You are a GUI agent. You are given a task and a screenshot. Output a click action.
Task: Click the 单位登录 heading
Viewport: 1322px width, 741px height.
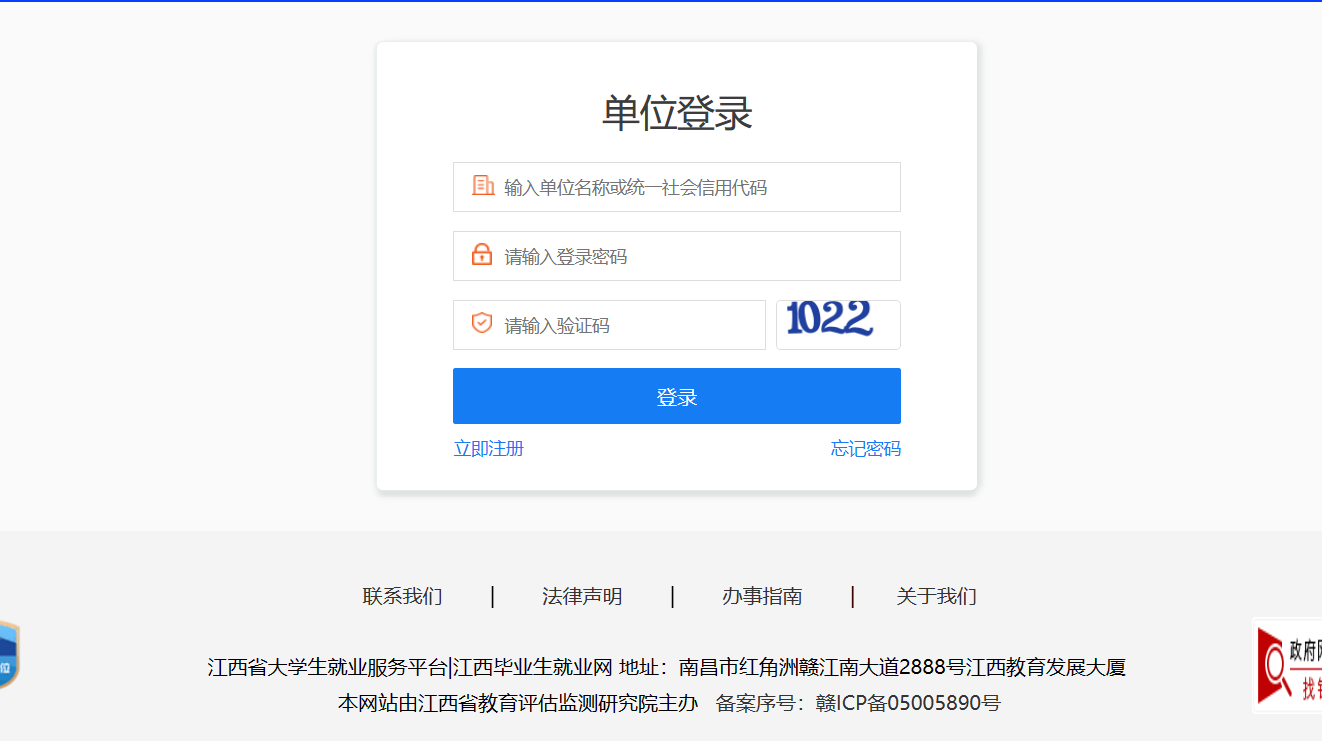click(x=677, y=113)
